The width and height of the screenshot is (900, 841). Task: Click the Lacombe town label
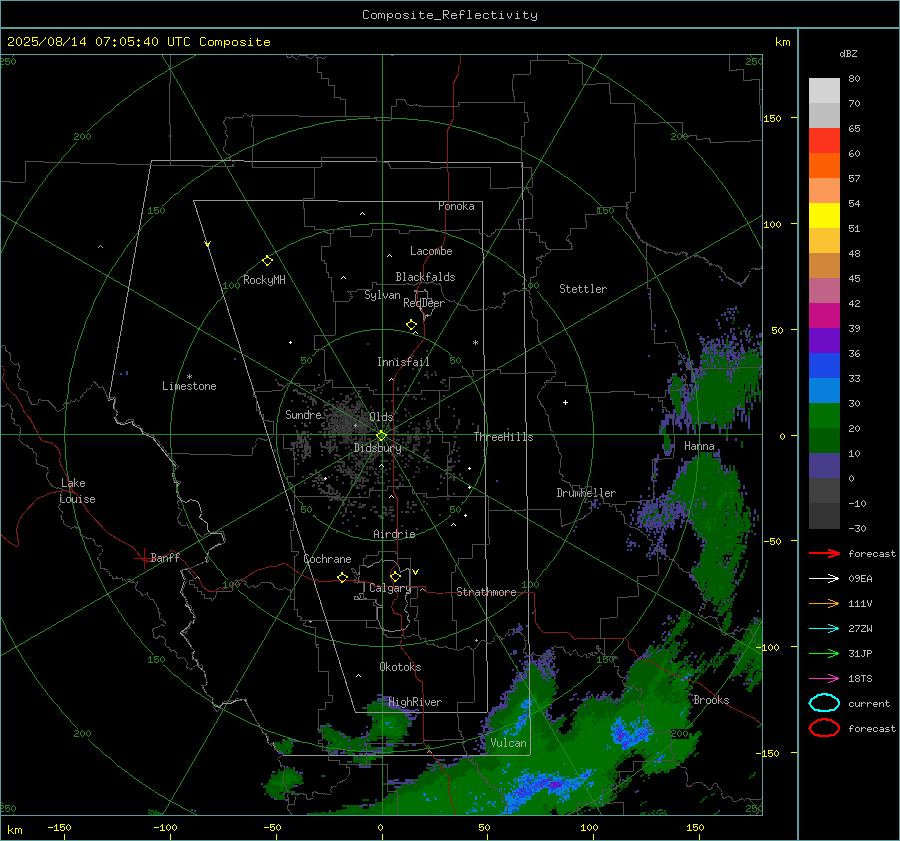point(431,251)
